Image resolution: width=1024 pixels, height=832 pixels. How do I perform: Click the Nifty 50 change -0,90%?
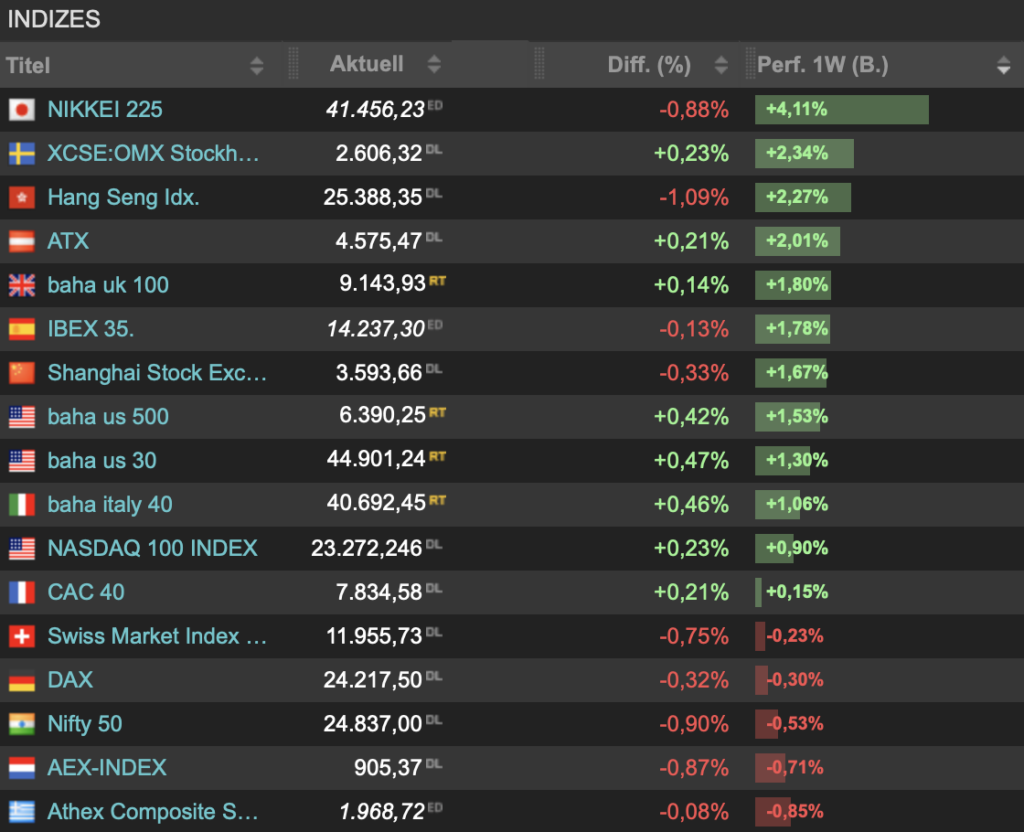[694, 724]
